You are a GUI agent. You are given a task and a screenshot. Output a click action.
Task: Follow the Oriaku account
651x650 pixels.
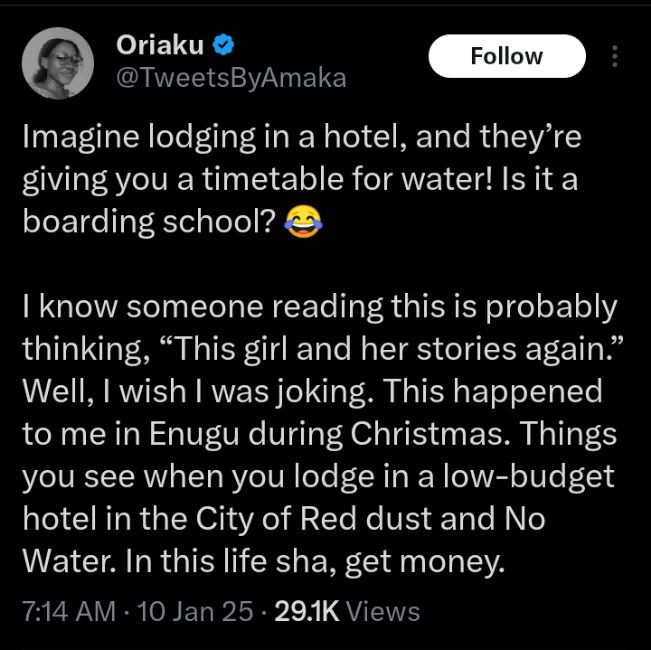[507, 57]
